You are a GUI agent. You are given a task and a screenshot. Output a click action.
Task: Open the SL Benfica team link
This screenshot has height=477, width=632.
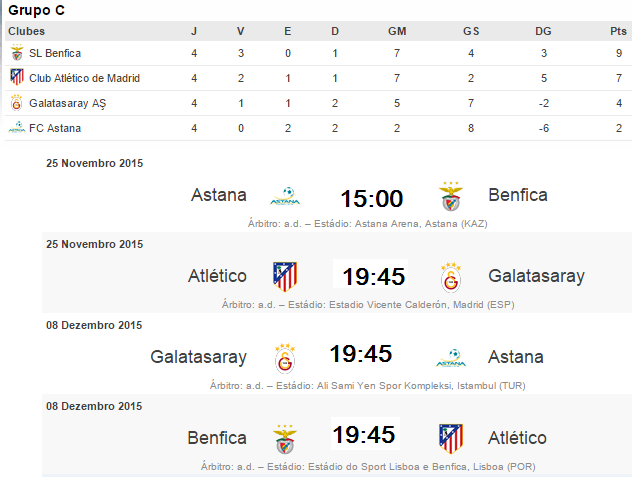click(x=55, y=53)
